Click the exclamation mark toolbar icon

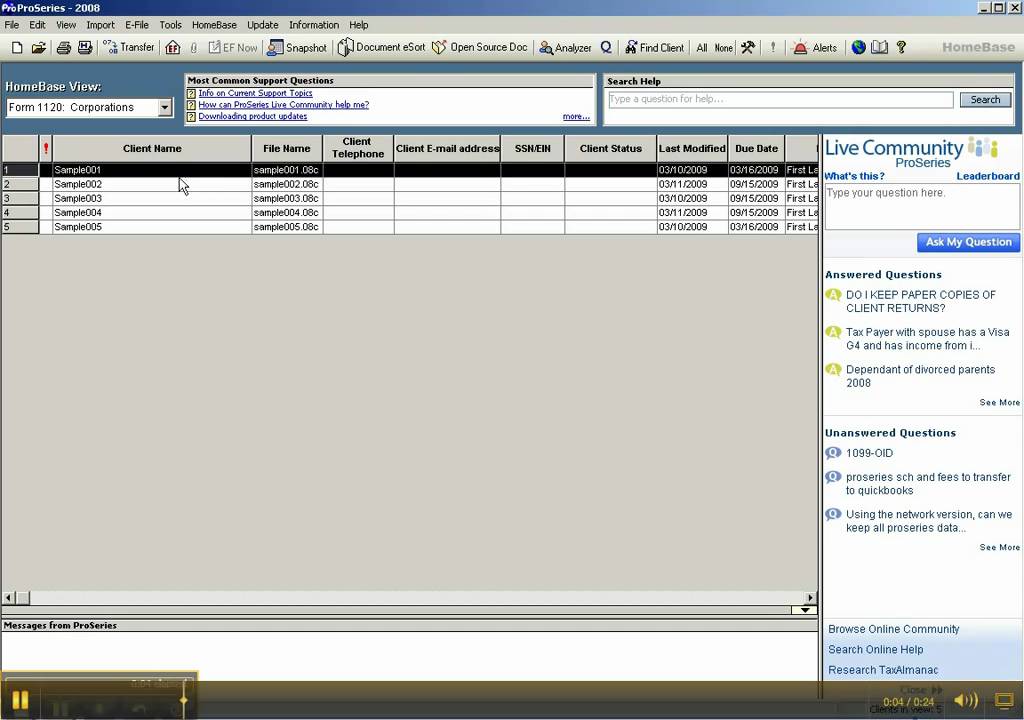[773, 47]
